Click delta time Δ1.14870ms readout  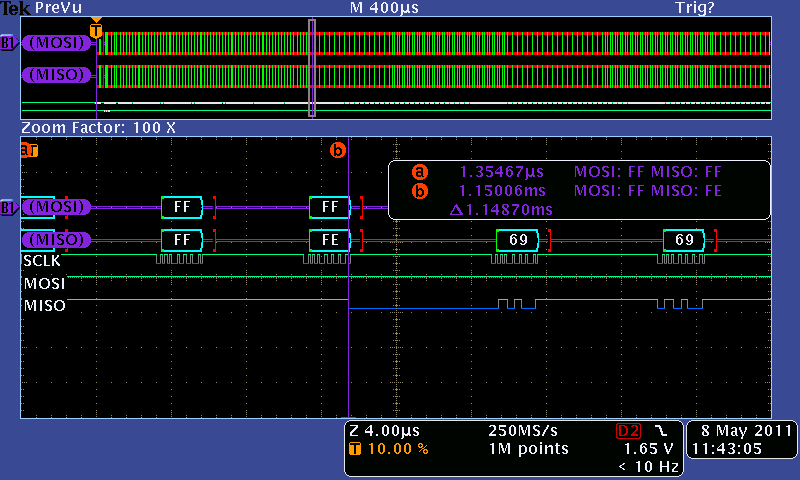[x=501, y=210]
